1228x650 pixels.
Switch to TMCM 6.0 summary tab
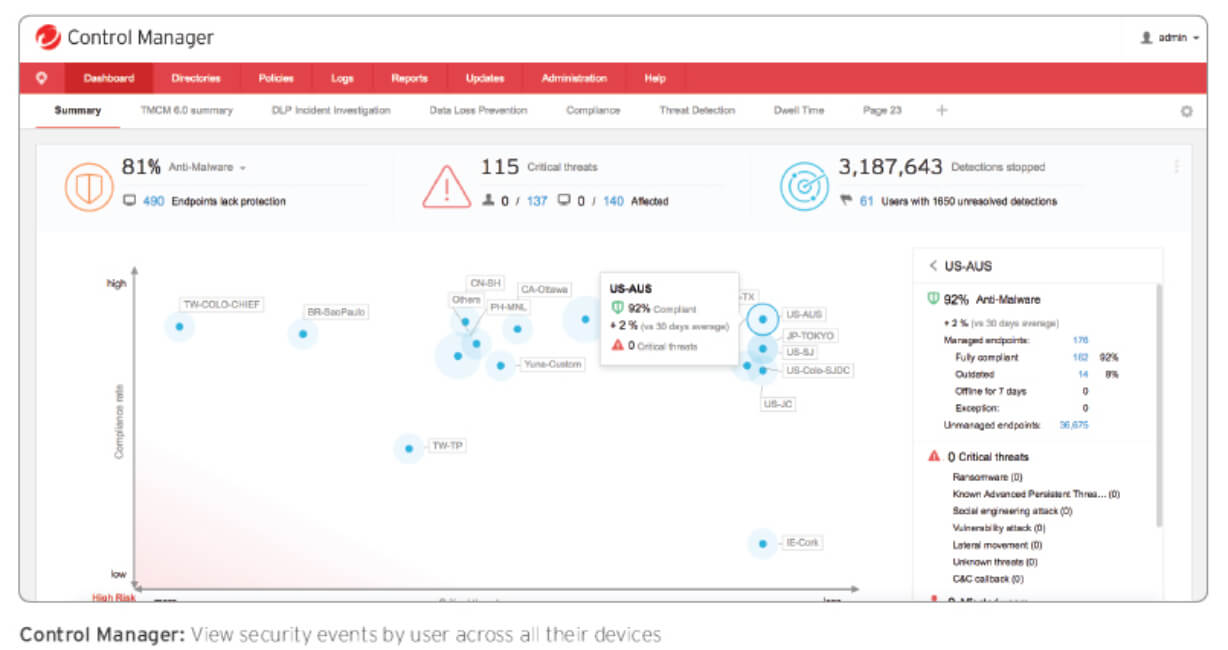pyautogui.click(x=187, y=110)
